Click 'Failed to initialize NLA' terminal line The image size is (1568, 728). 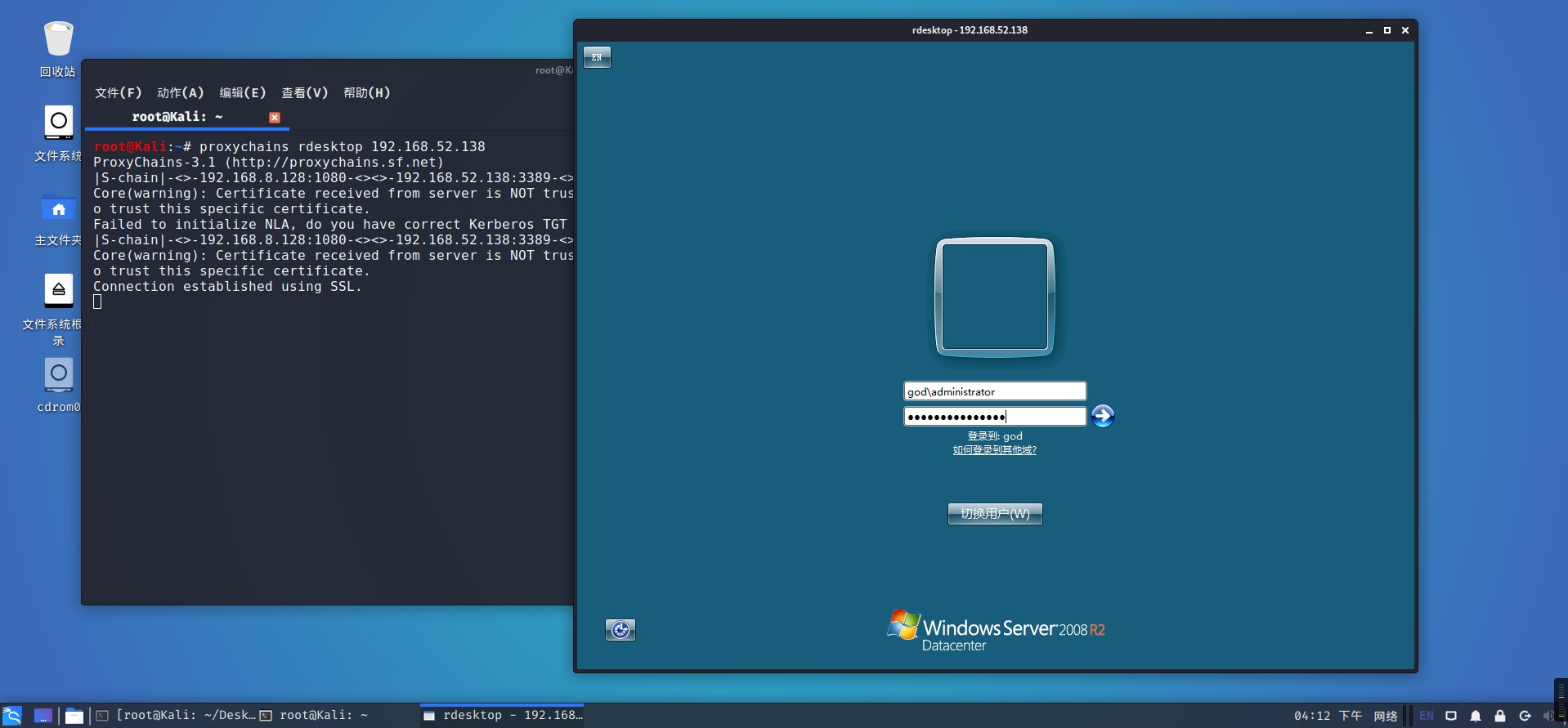[x=330, y=225]
